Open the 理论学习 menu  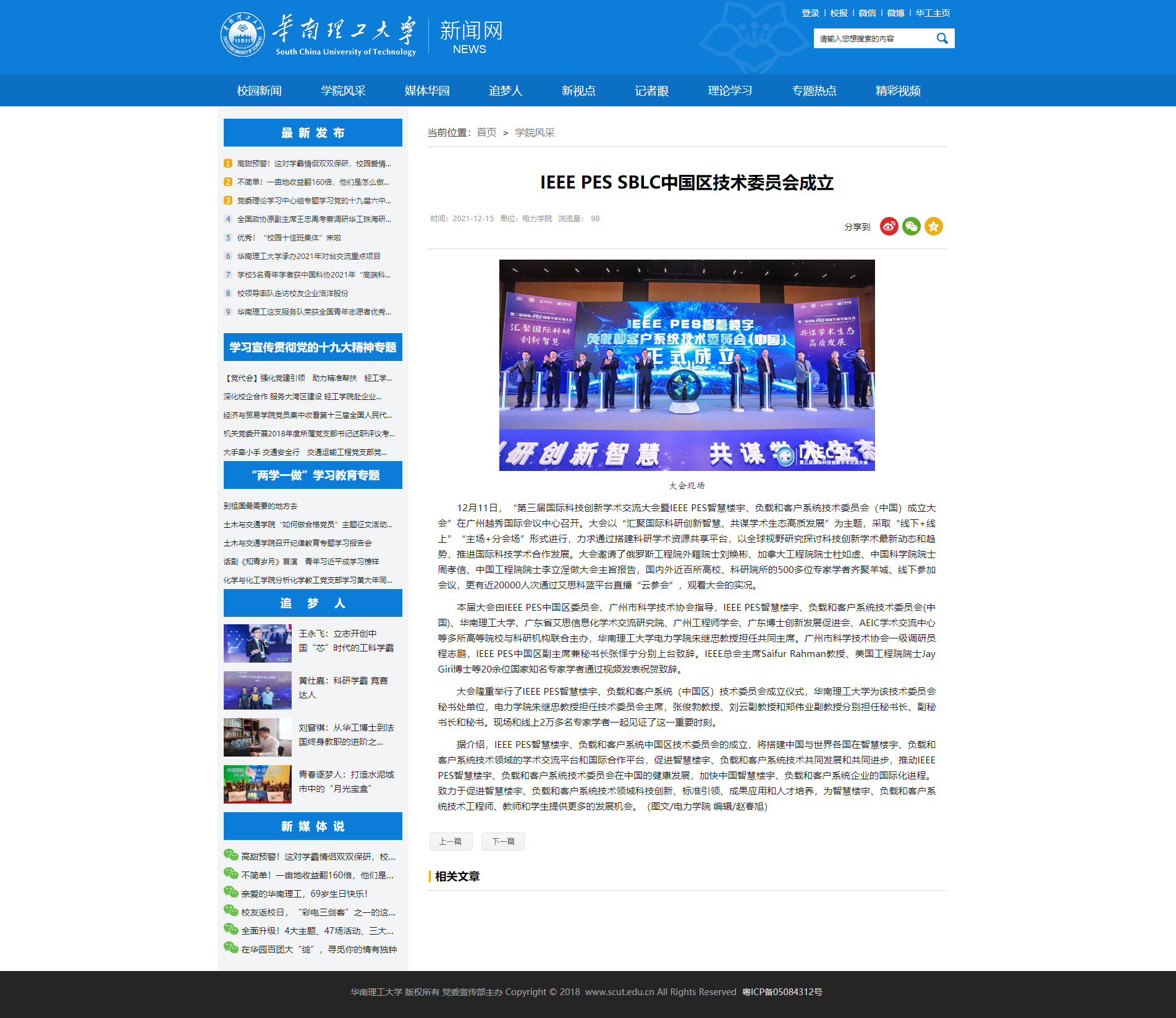tap(730, 91)
